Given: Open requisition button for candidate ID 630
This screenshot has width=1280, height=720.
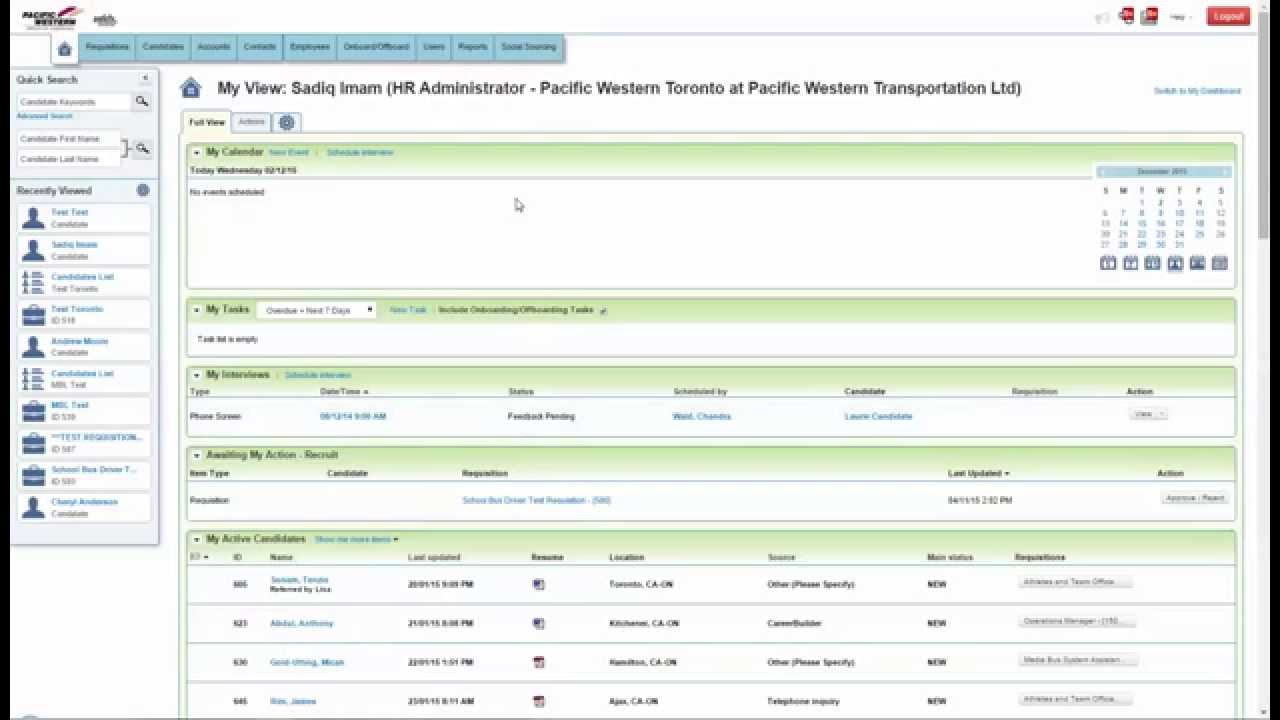Looking at the screenshot, I should click(x=1078, y=660).
